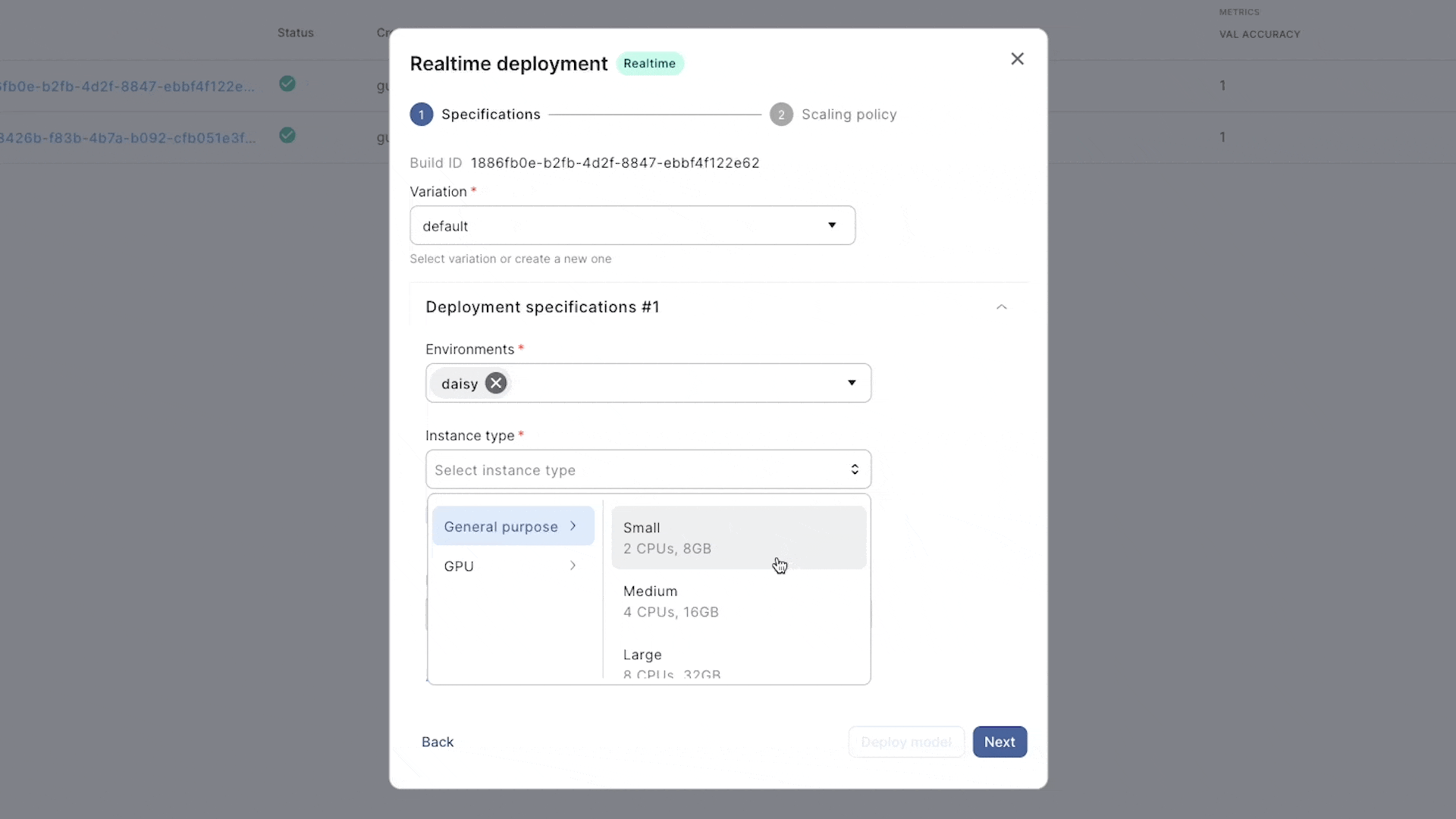Open the Environments dropdown
Viewport: 1456px width, 819px height.
click(x=852, y=383)
